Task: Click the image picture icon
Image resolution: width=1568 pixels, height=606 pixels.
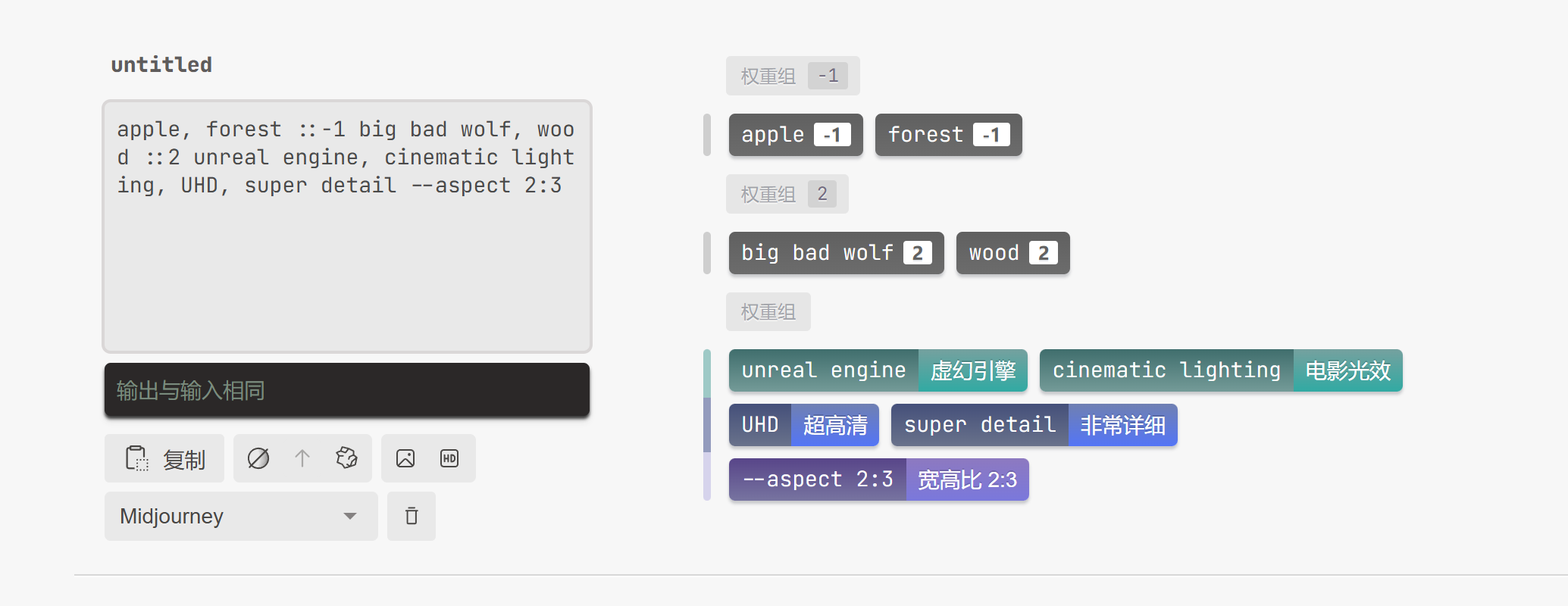Action: [x=405, y=458]
